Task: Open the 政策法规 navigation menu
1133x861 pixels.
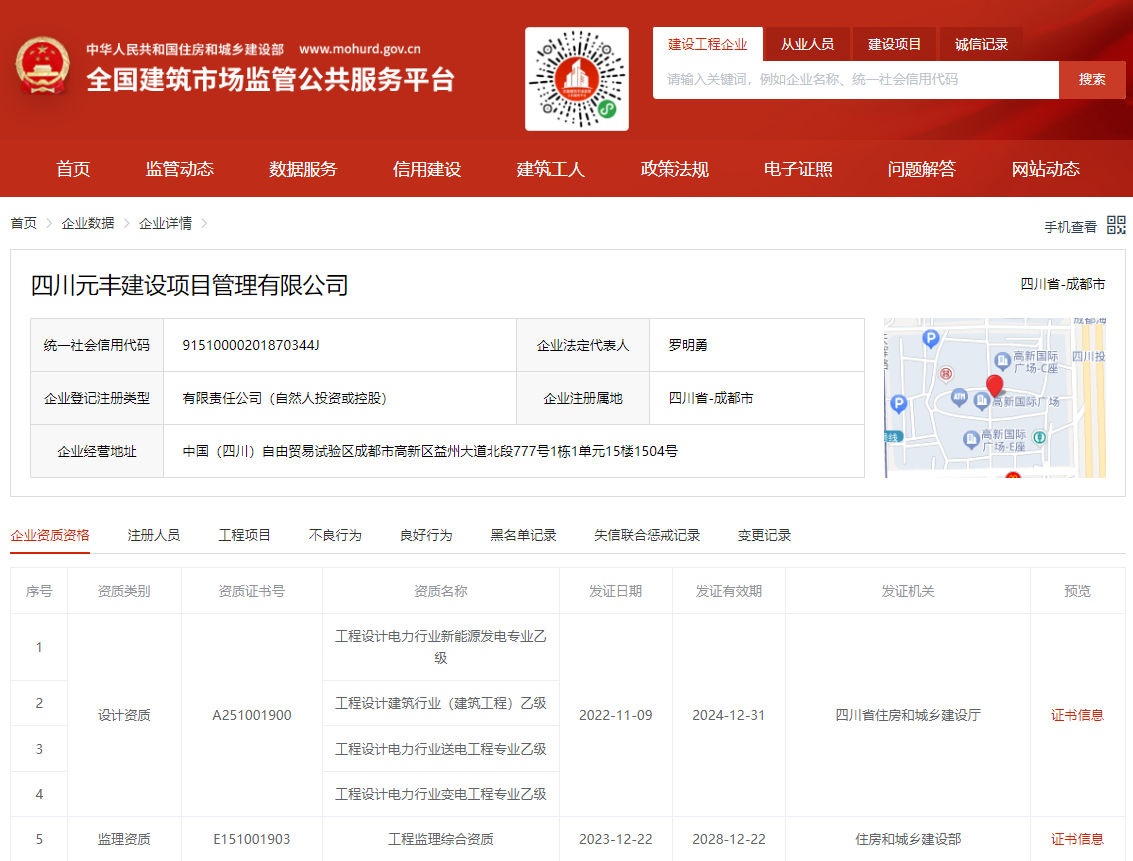Action: [673, 169]
